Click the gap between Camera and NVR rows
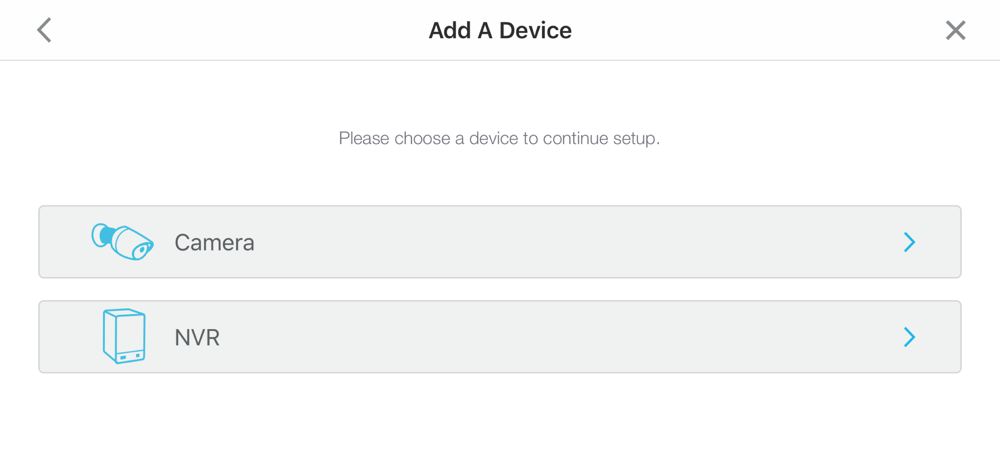 [500, 289]
